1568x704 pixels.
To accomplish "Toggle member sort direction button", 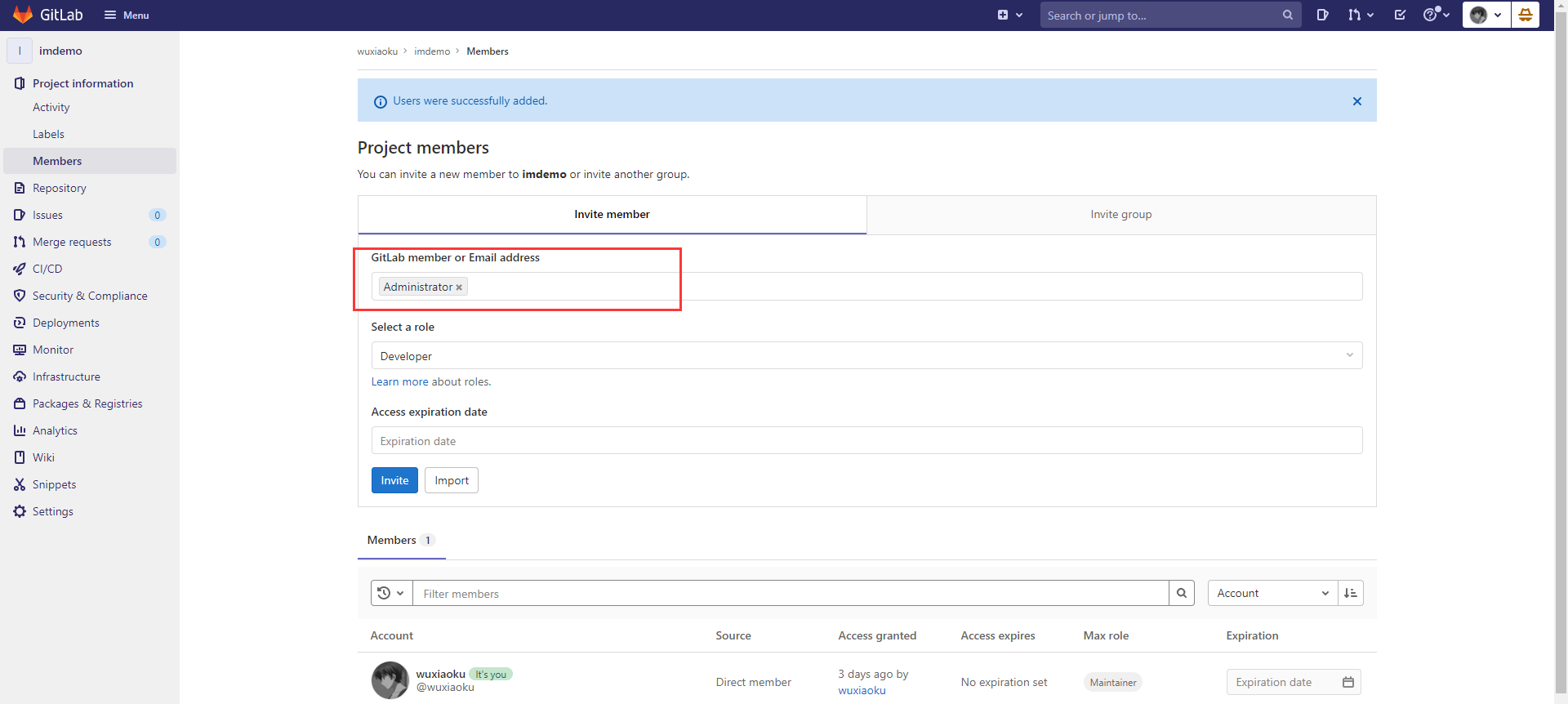I will tap(1351, 594).
